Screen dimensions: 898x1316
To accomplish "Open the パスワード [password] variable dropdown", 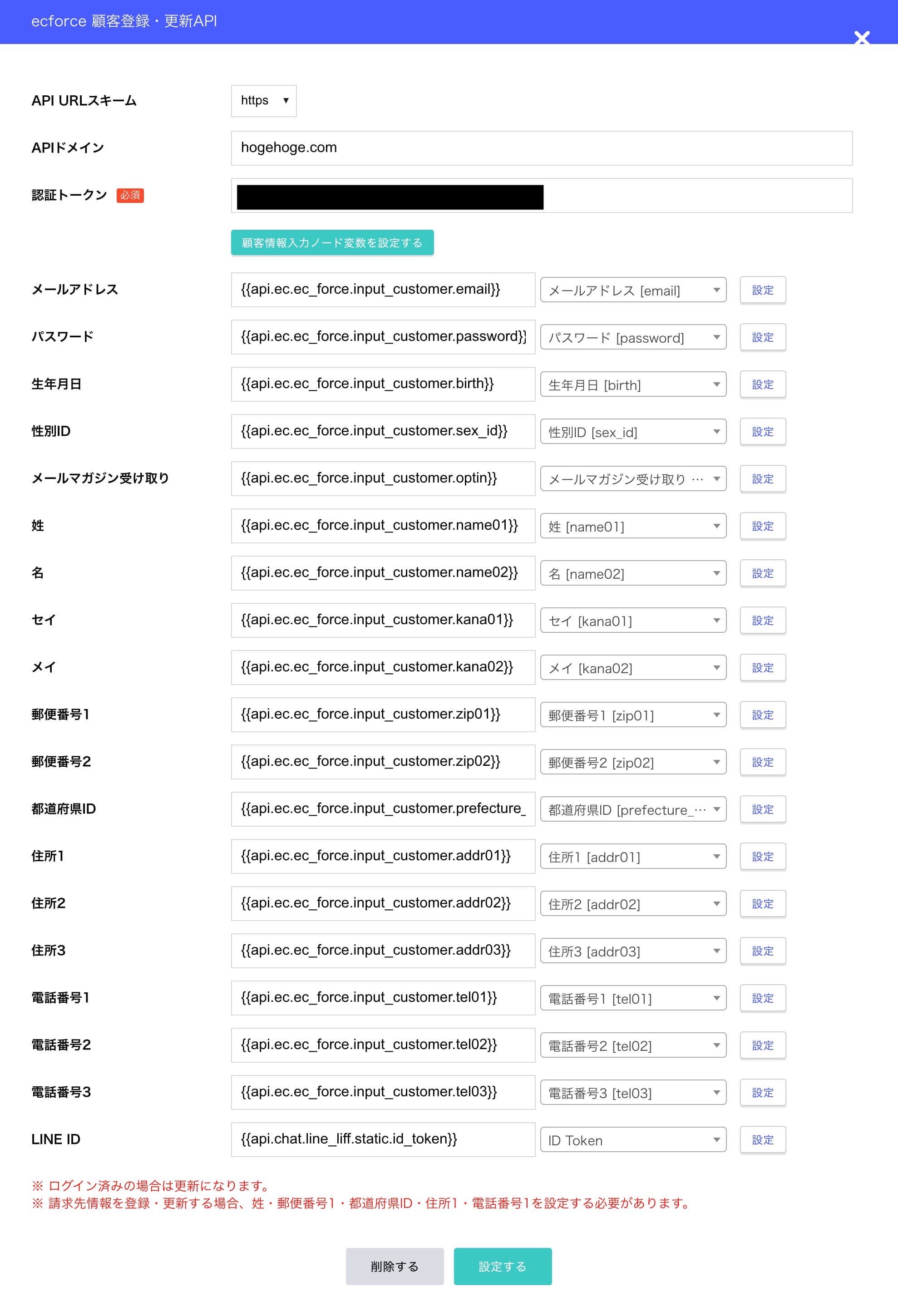I will click(633, 337).
